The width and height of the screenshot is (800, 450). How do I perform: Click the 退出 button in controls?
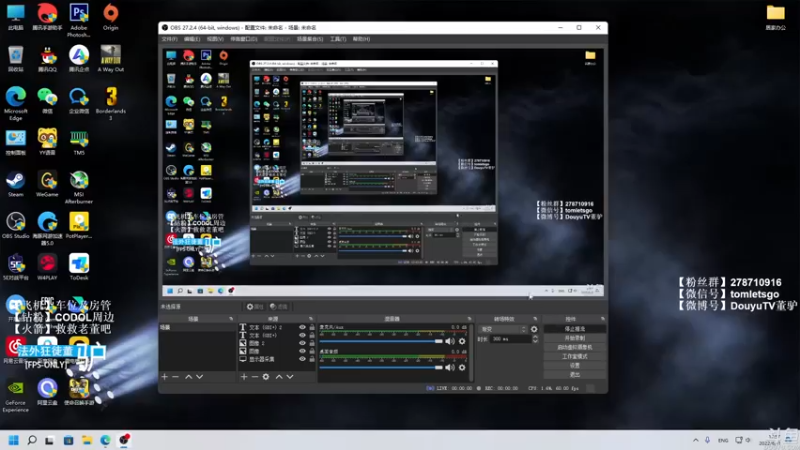point(574,374)
